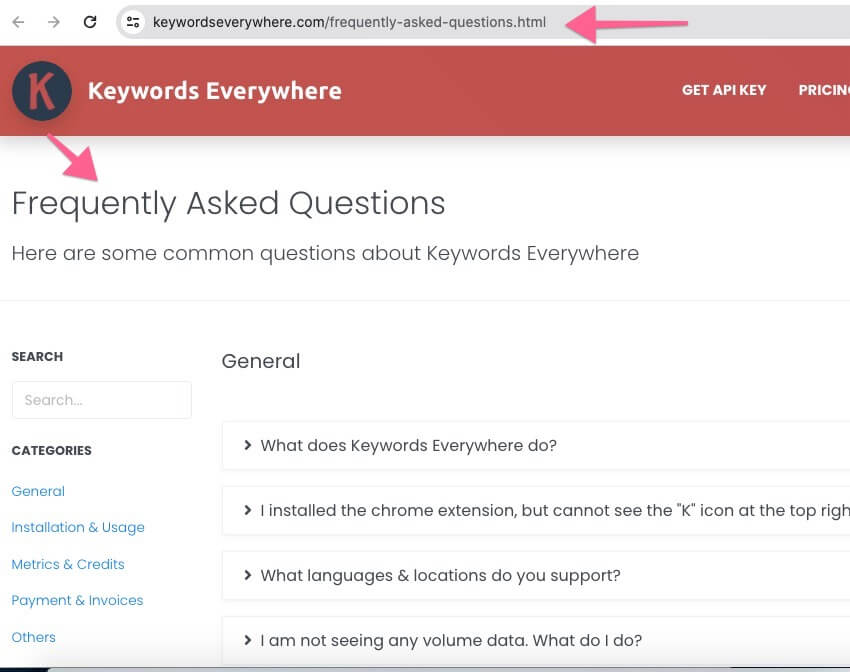Select the URL in the address bar

[x=349, y=22]
